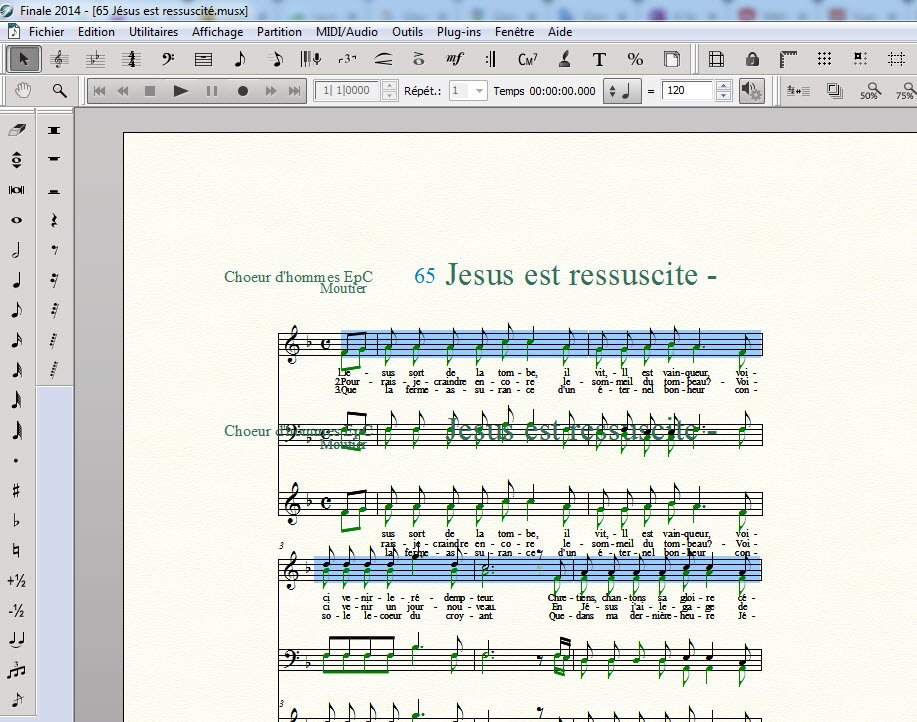
Task: Select the Expression tool (mf icon)
Action: [455, 59]
